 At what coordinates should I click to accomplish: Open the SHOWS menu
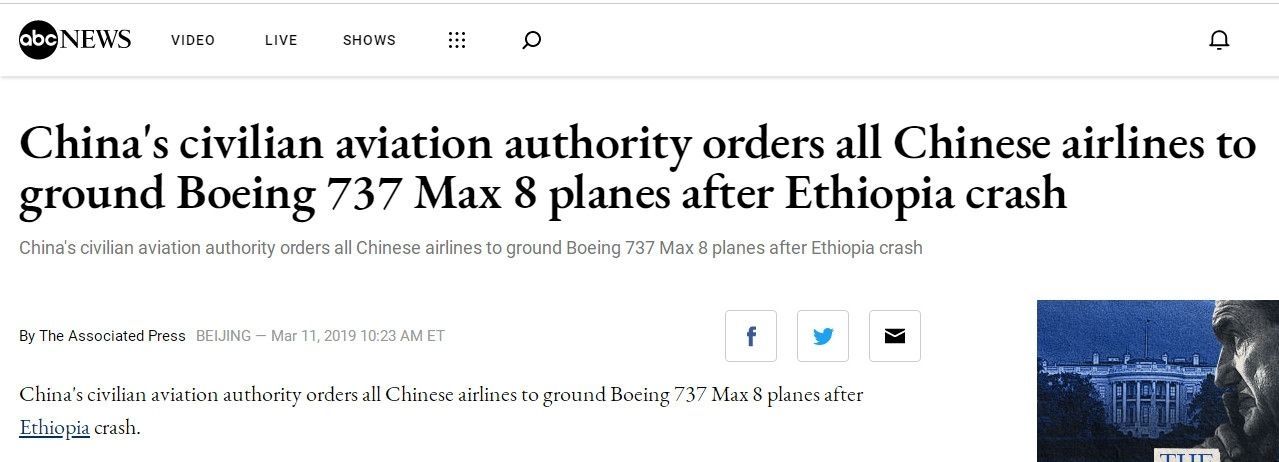coord(369,40)
